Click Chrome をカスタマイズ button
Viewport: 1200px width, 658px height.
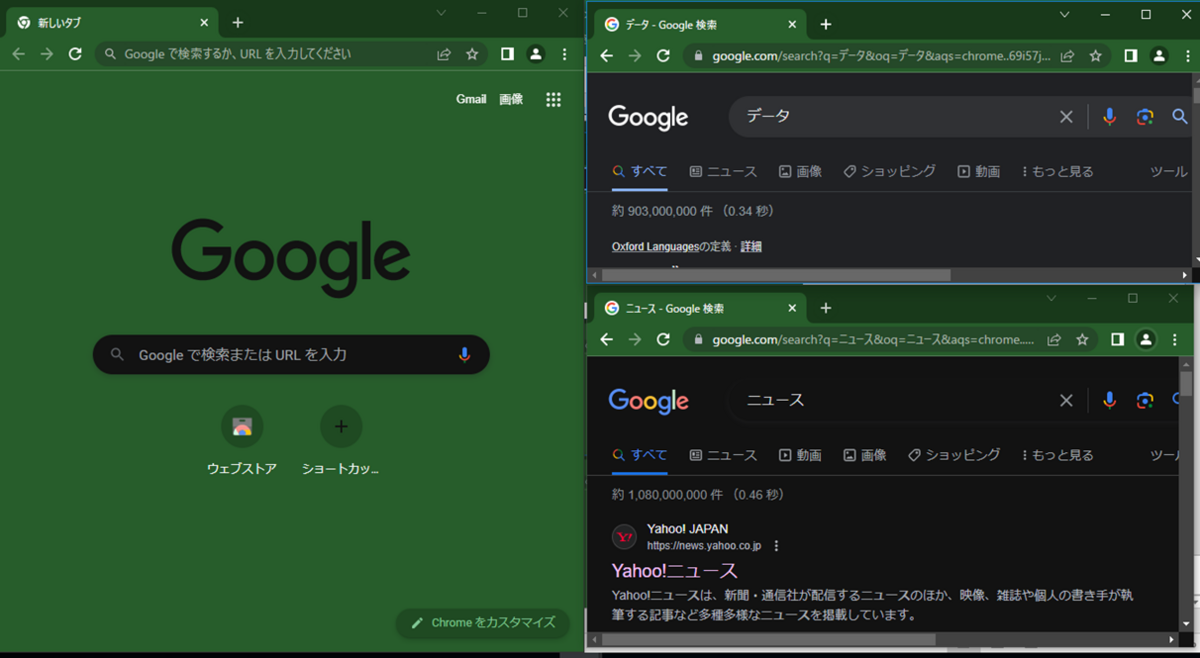pyautogui.click(x=483, y=622)
